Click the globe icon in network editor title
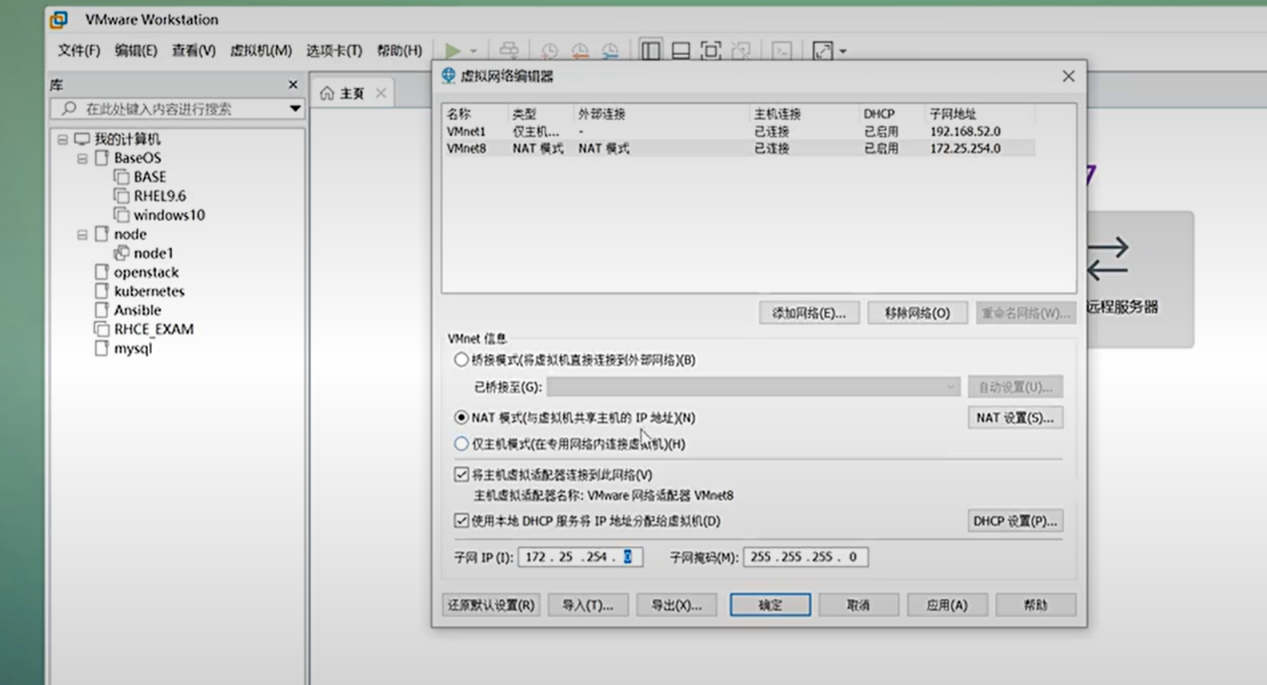Image resolution: width=1267 pixels, height=685 pixels. 449,76
